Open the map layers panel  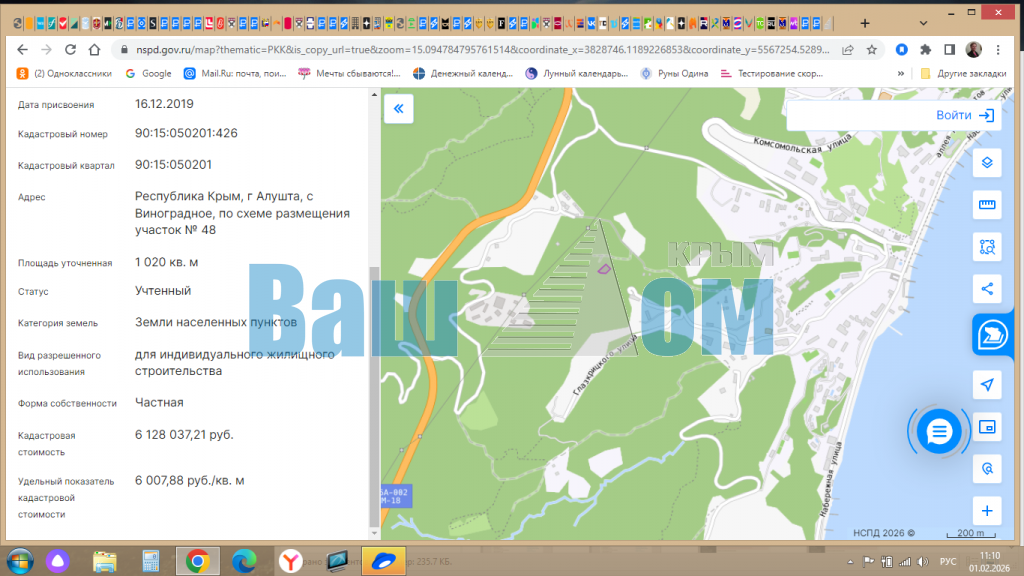pos(987,163)
